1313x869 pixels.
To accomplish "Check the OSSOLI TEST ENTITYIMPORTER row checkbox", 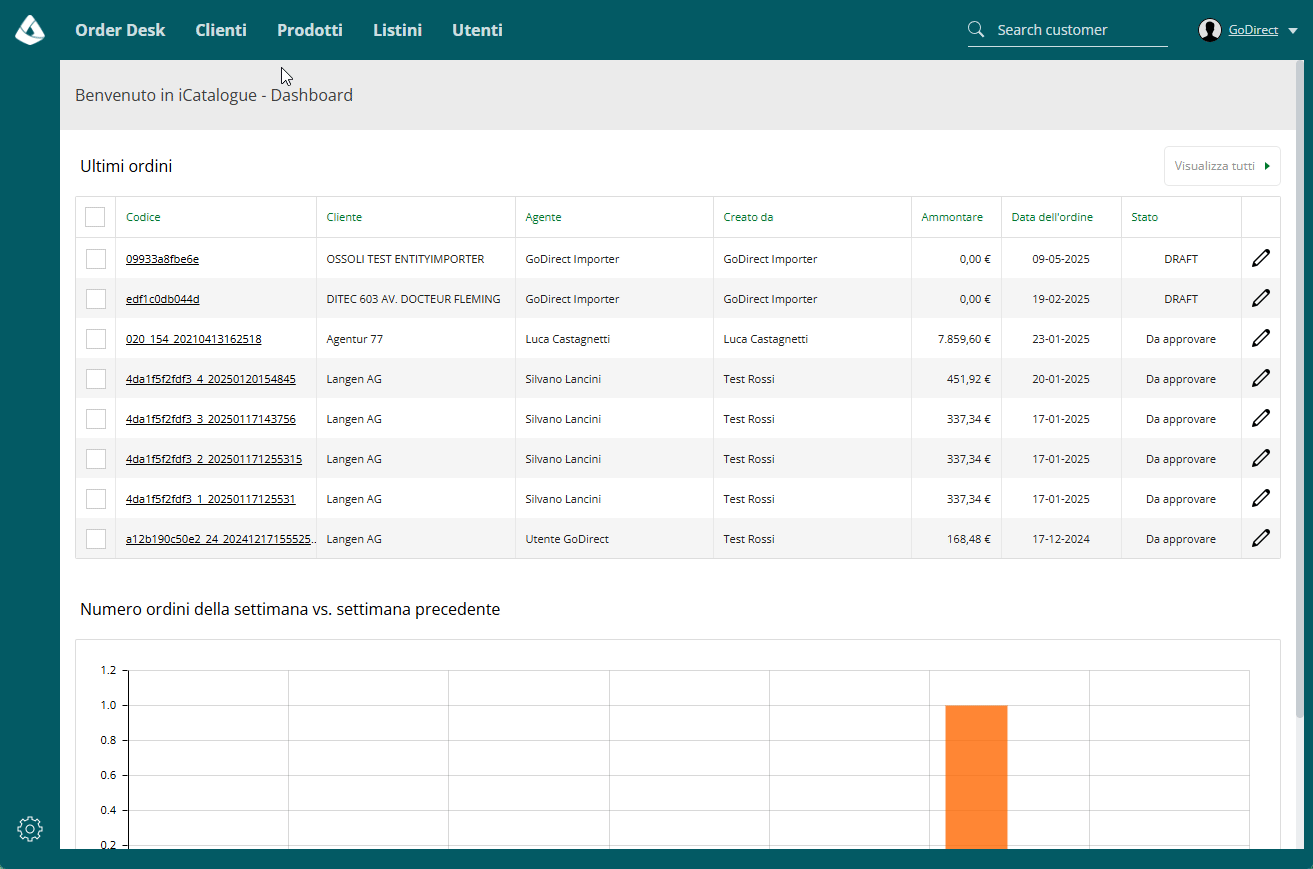I will [95, 259].
